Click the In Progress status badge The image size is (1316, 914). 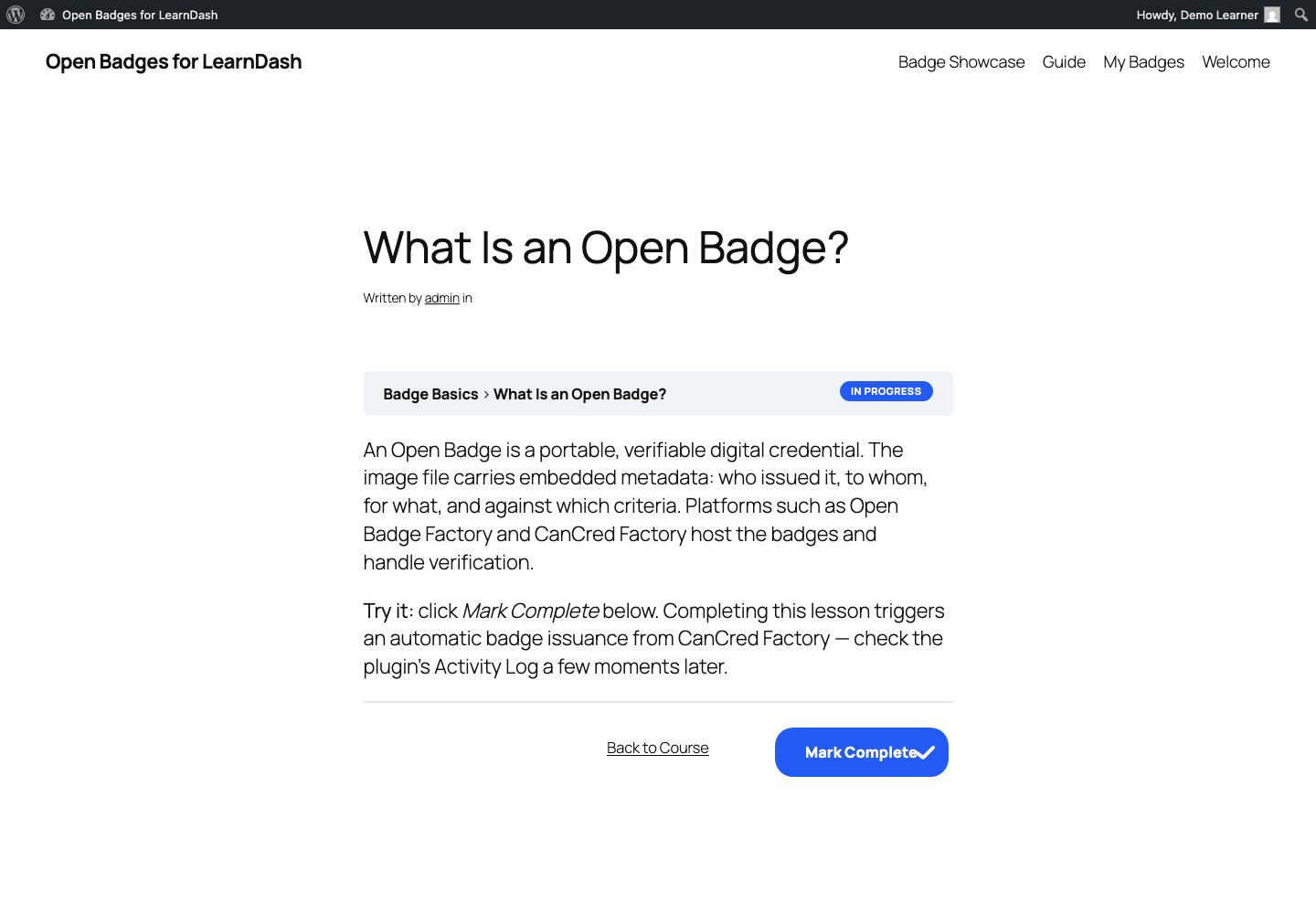pos(886,391)
